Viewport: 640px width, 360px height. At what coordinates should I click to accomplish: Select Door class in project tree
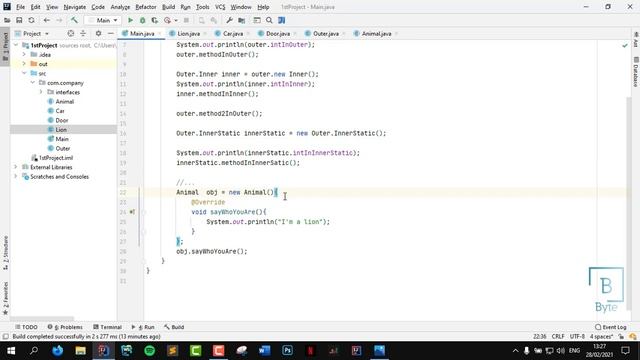(62, 120)
